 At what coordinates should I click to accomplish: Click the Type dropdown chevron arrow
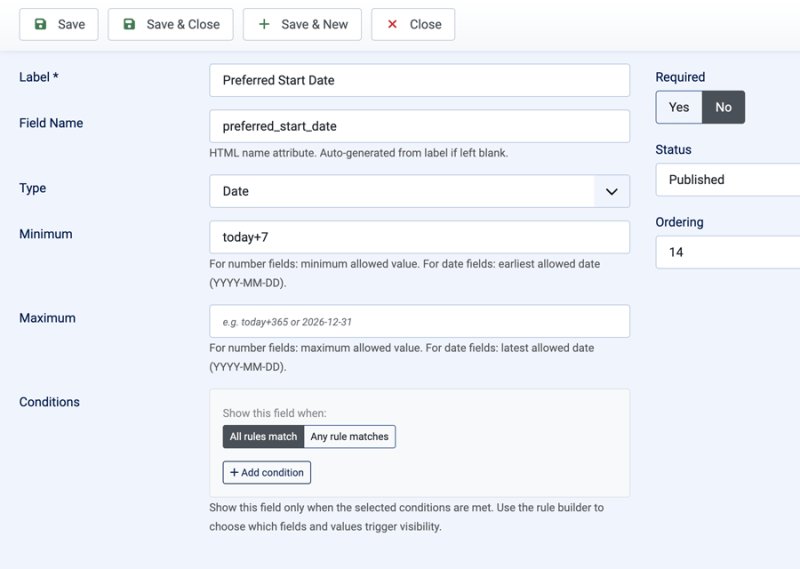click(612, 191)
